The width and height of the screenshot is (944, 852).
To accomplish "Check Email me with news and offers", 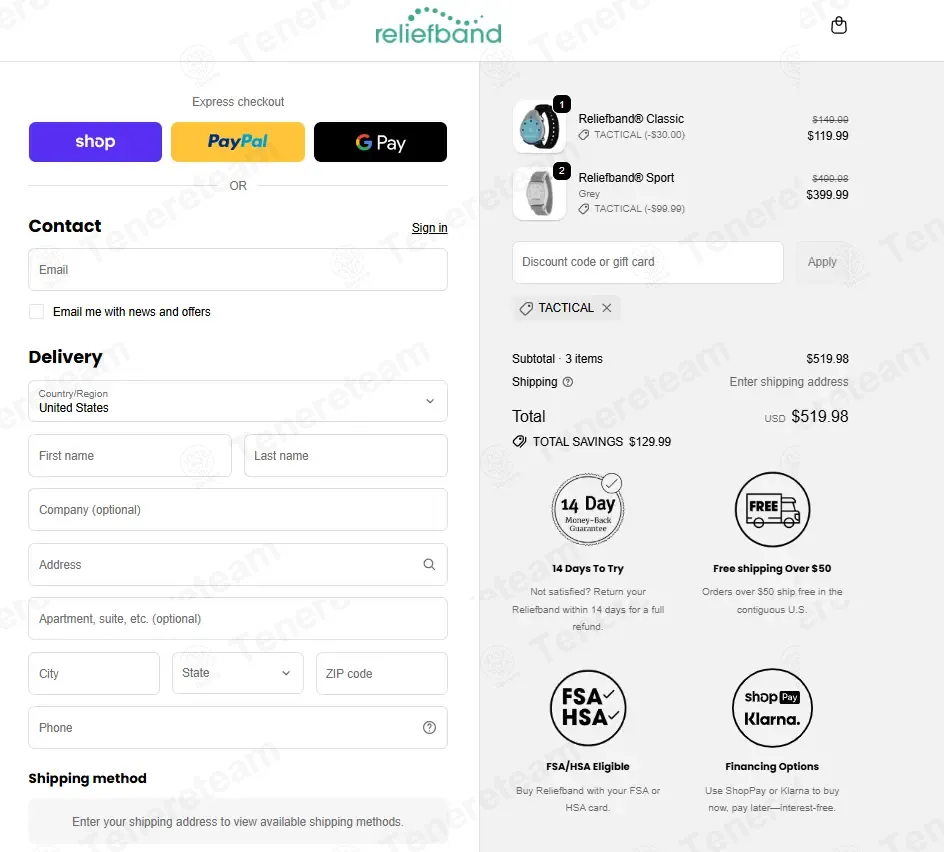I will tap(37, 311).
